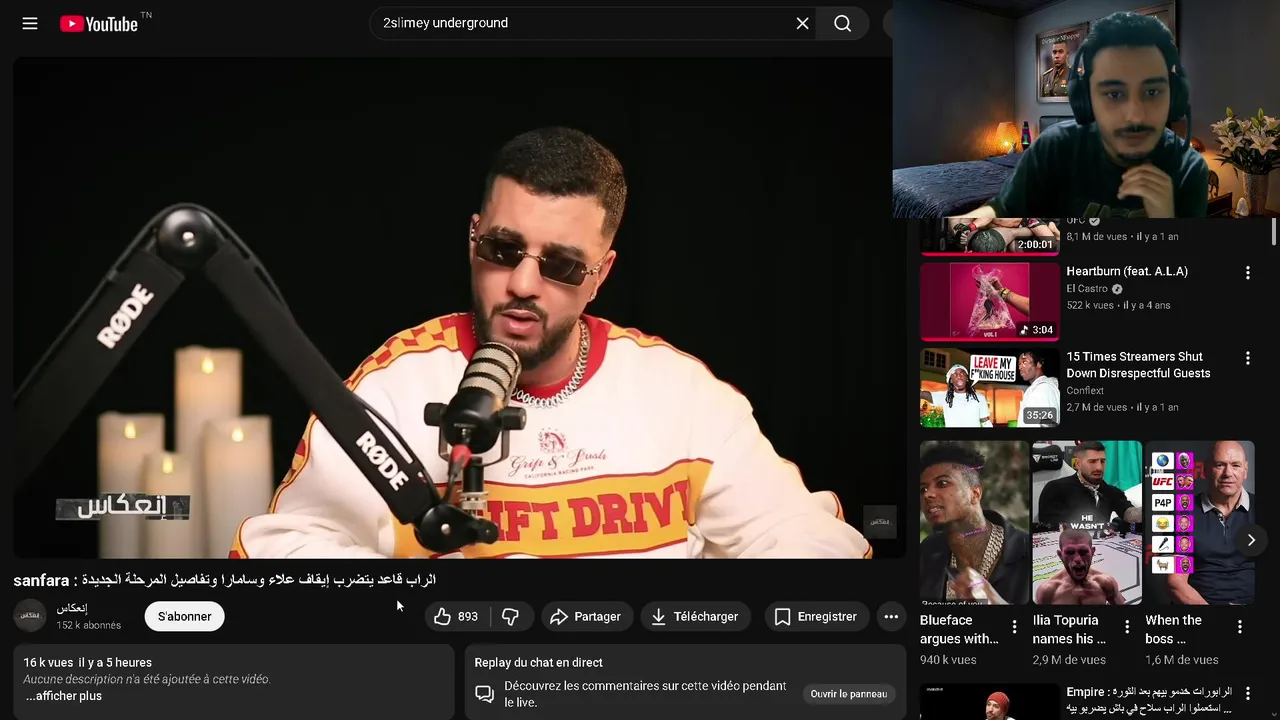Click the sidebar scrollbar thumb
This screenshot has width=1280, height=720.
click(x=1274, y=232)
